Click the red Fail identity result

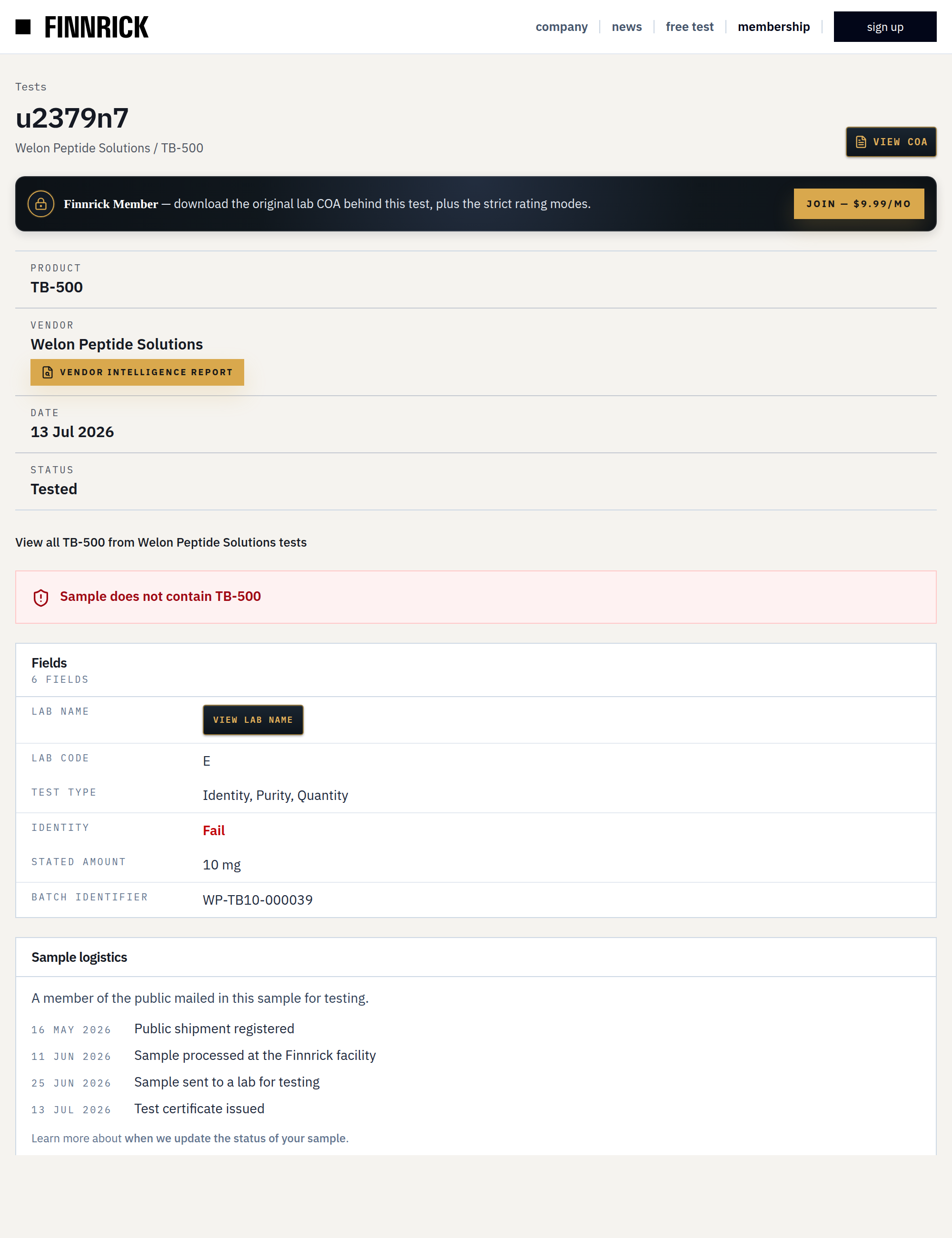[x=214, y=830]
